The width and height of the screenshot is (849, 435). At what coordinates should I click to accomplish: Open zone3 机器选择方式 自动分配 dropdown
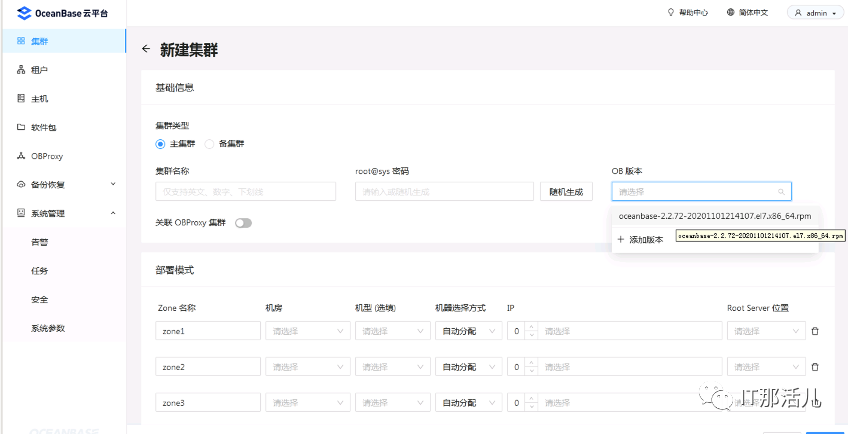468,402
